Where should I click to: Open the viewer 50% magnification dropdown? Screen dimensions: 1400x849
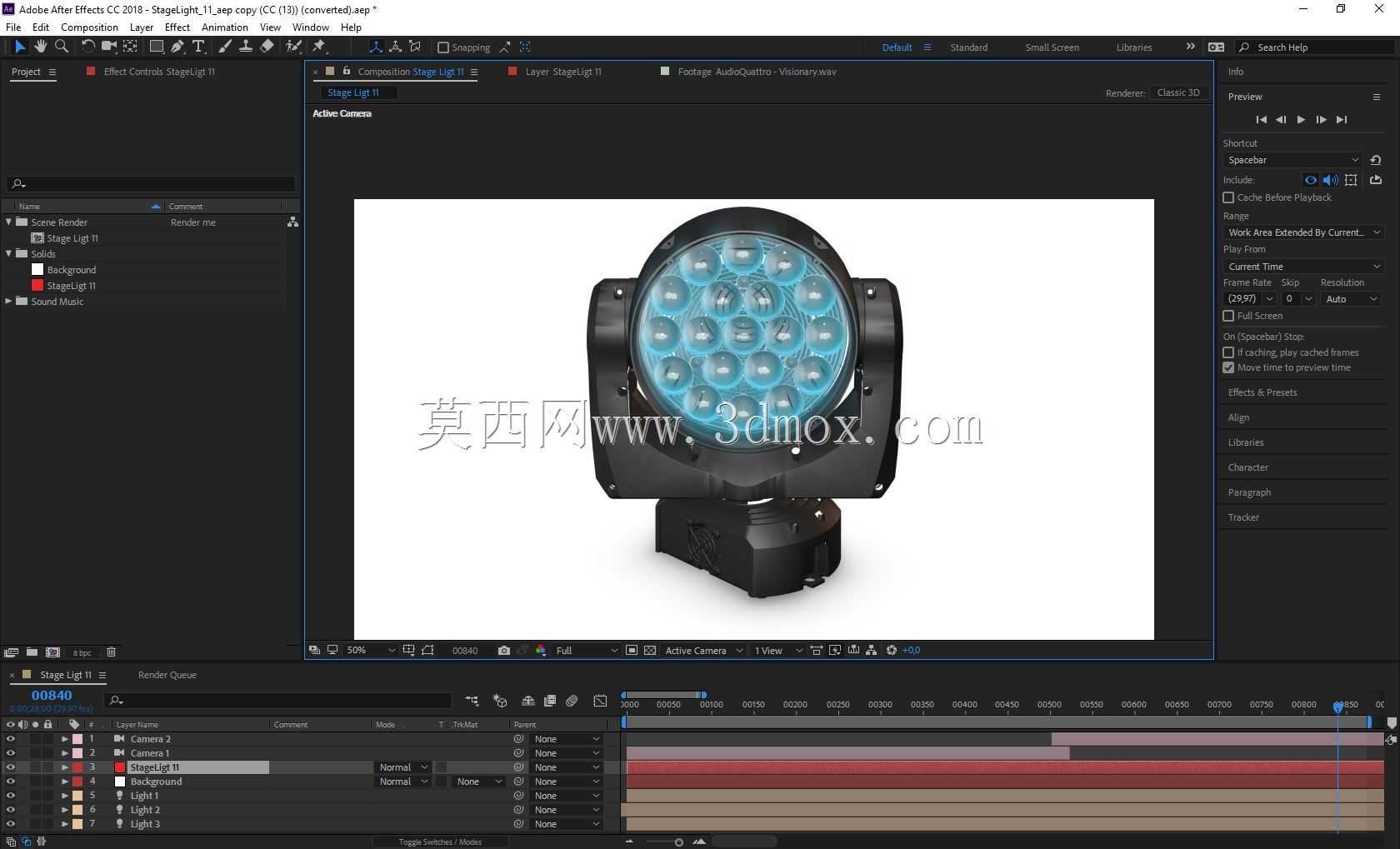tap(370, 651)
